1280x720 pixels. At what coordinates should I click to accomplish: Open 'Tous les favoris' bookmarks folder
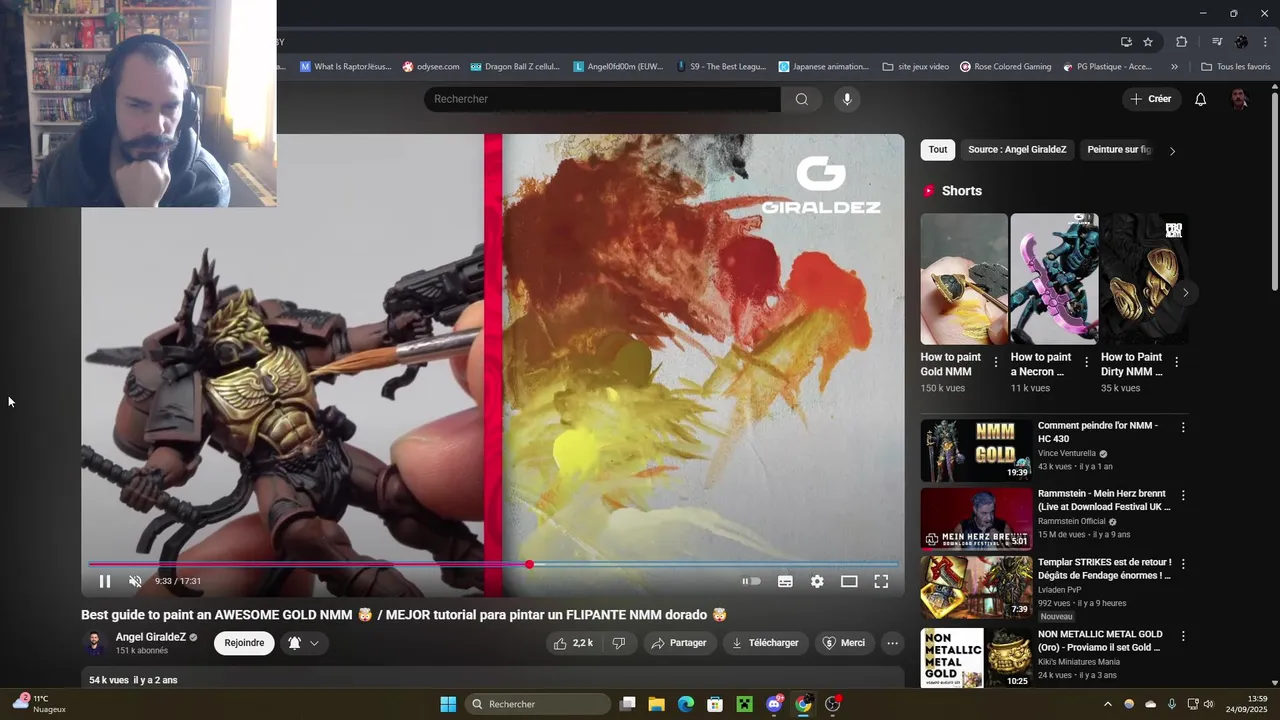(x=1236, y=67)
